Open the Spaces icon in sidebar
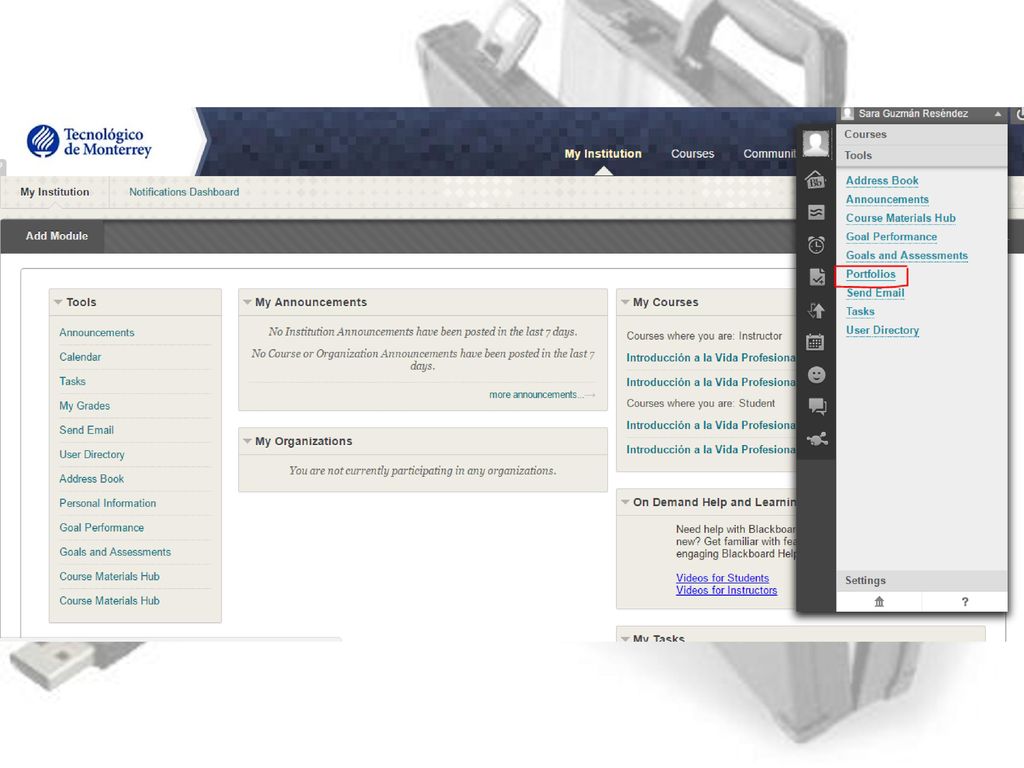Image resolution: width=1024 pixels, height=768 pixels. point(817,439)
